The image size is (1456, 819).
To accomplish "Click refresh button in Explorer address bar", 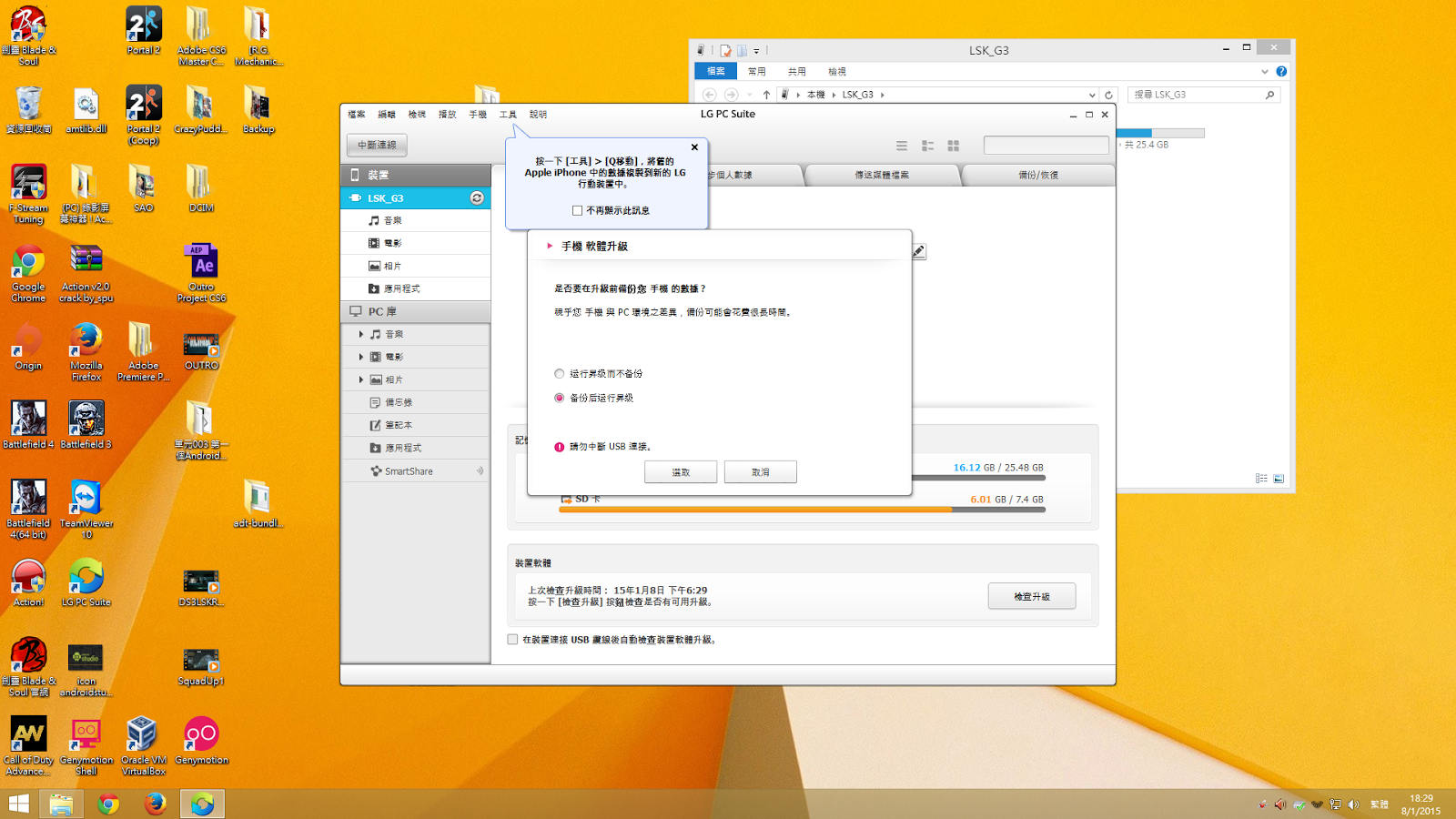I will [x=1108, y=95].
